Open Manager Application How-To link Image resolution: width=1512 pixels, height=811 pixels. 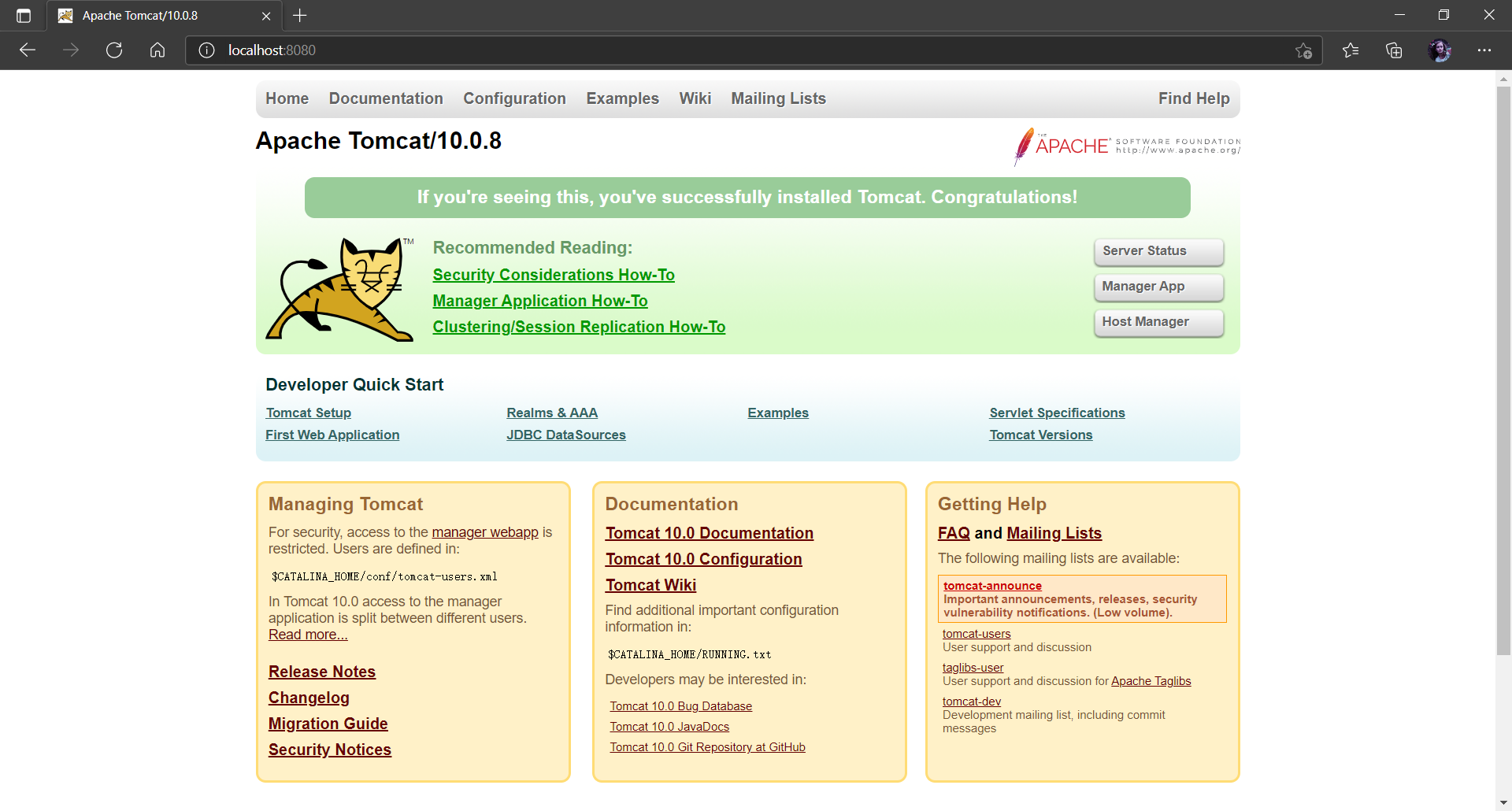click(540, 301)
